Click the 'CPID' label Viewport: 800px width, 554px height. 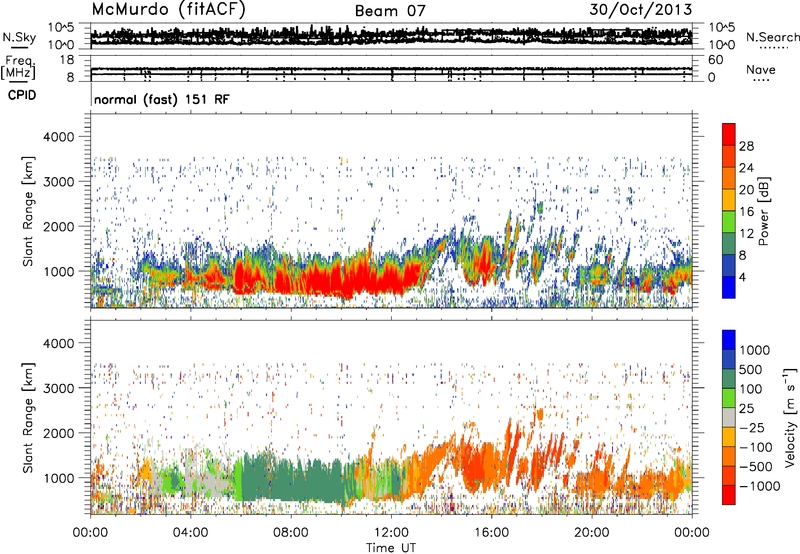click(22, 95)
